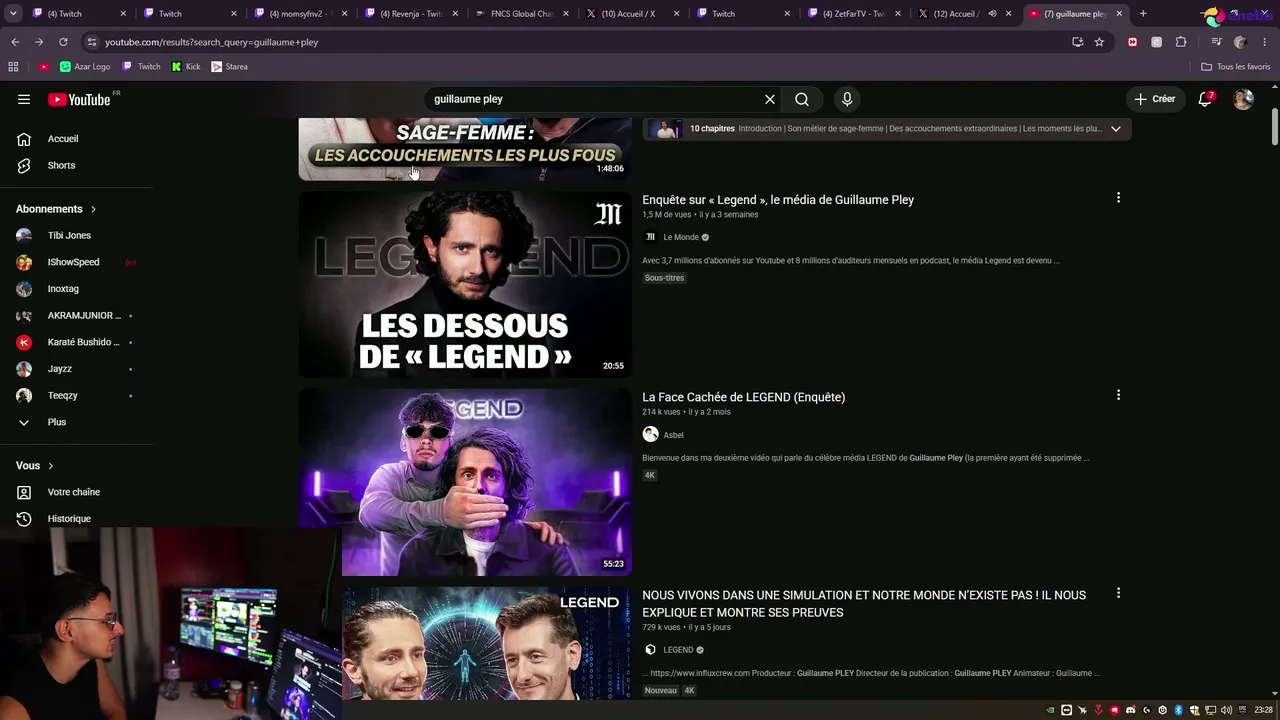The width and height of the screenshot is (1280, 720).
Task: Open the red fast-forward extension icon
Action: coord(1132,42)
